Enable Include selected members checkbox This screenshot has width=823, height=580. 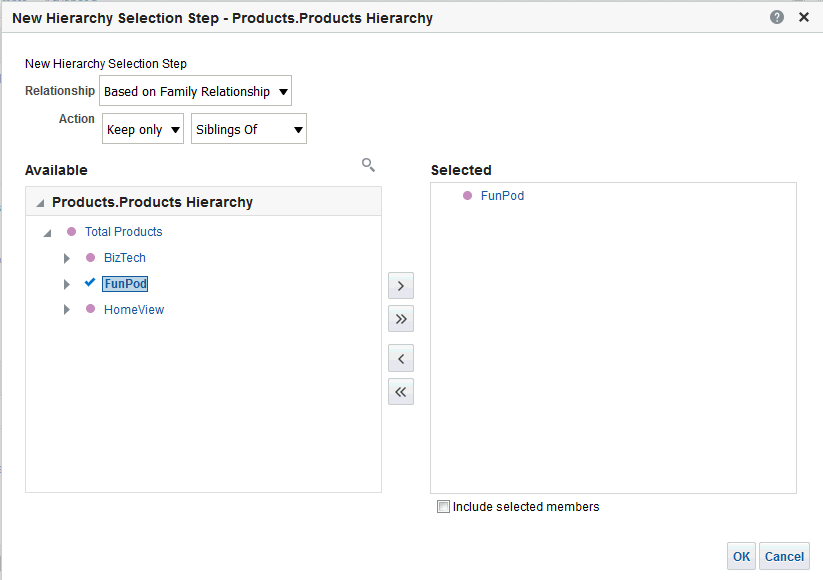(444, 507)
